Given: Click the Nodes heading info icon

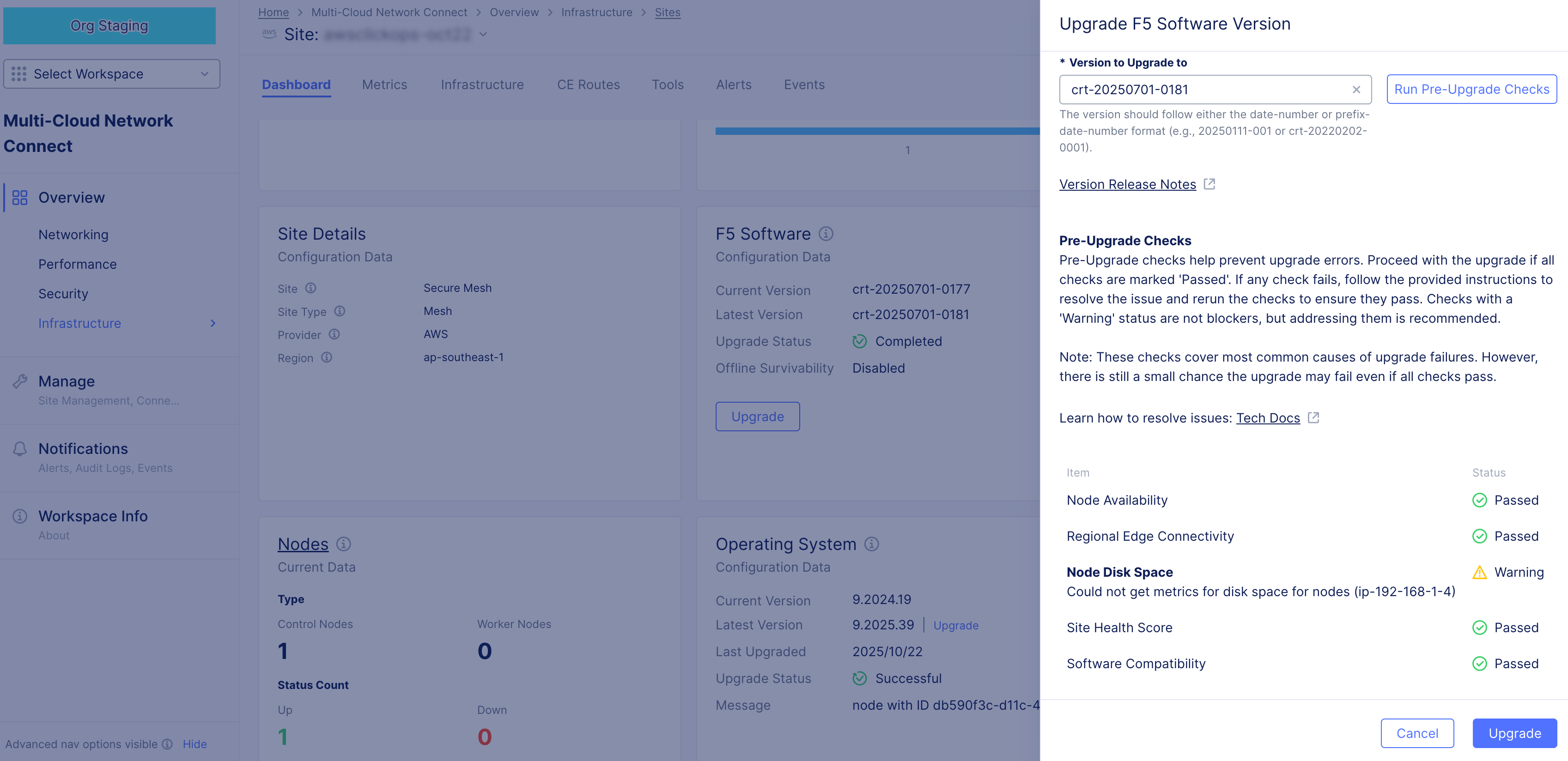Looking at the screenshot, I should (x=343, y=544).
